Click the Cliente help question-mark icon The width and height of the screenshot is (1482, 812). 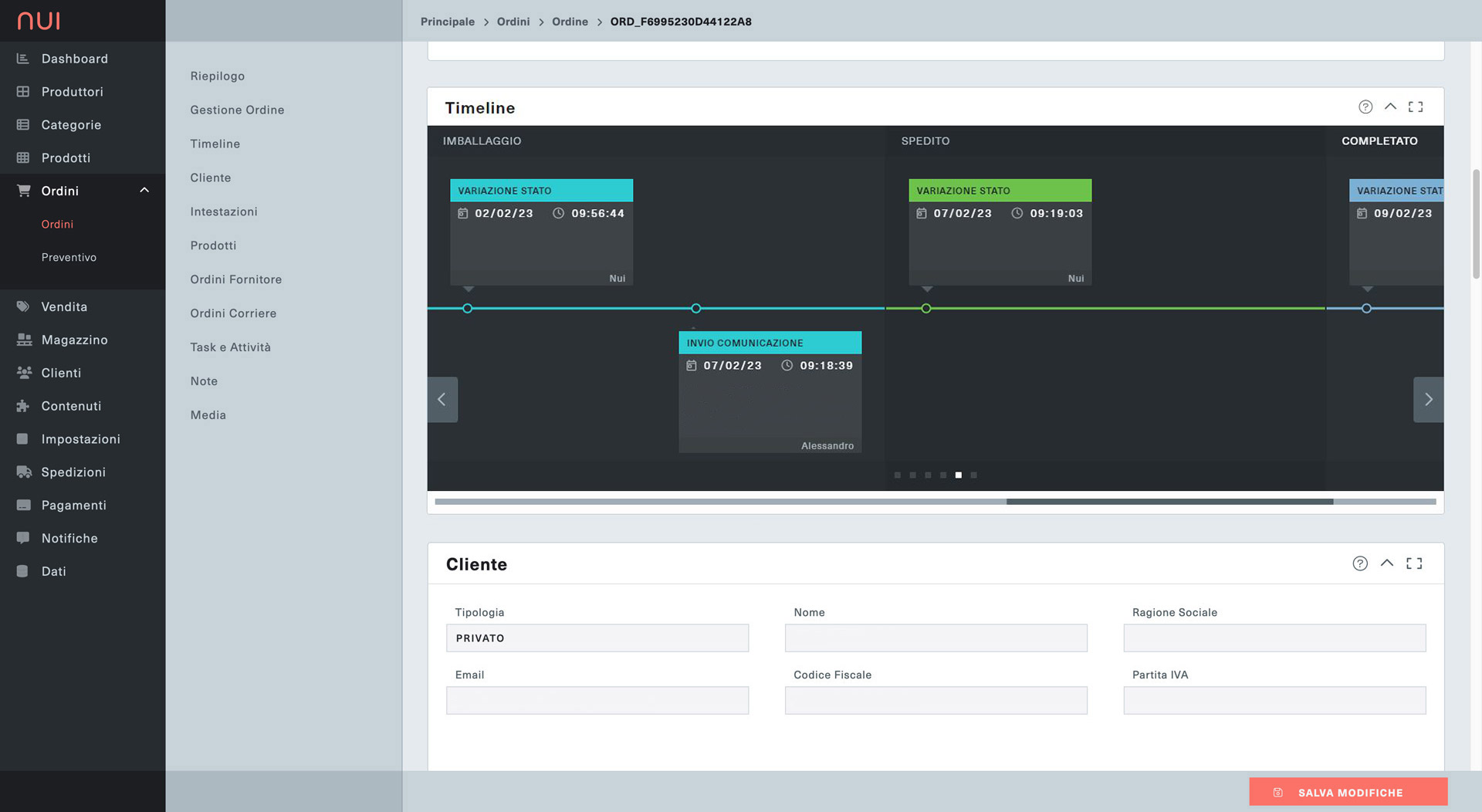(x=1359, y=563)
